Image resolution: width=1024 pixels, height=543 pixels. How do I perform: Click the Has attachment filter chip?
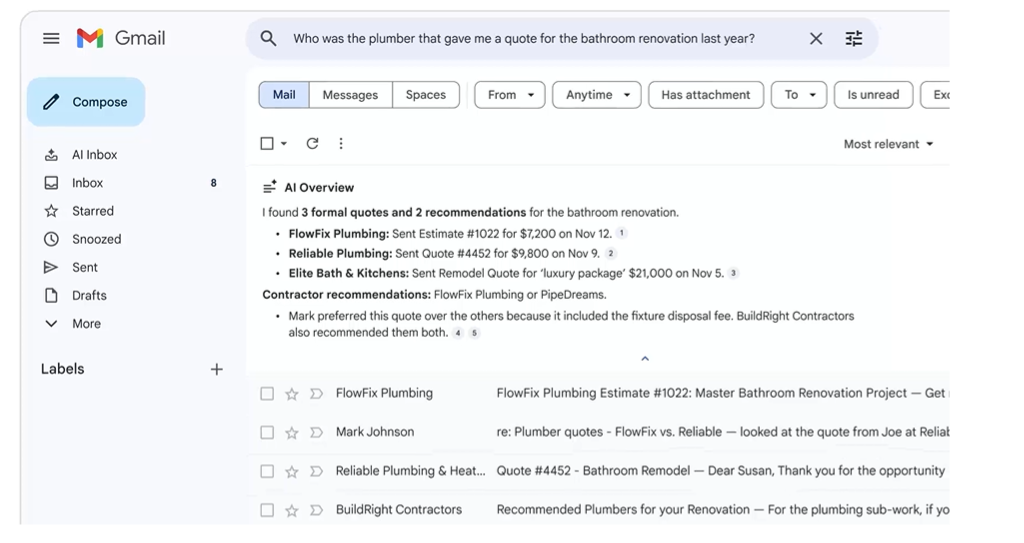tap(705, 95)
